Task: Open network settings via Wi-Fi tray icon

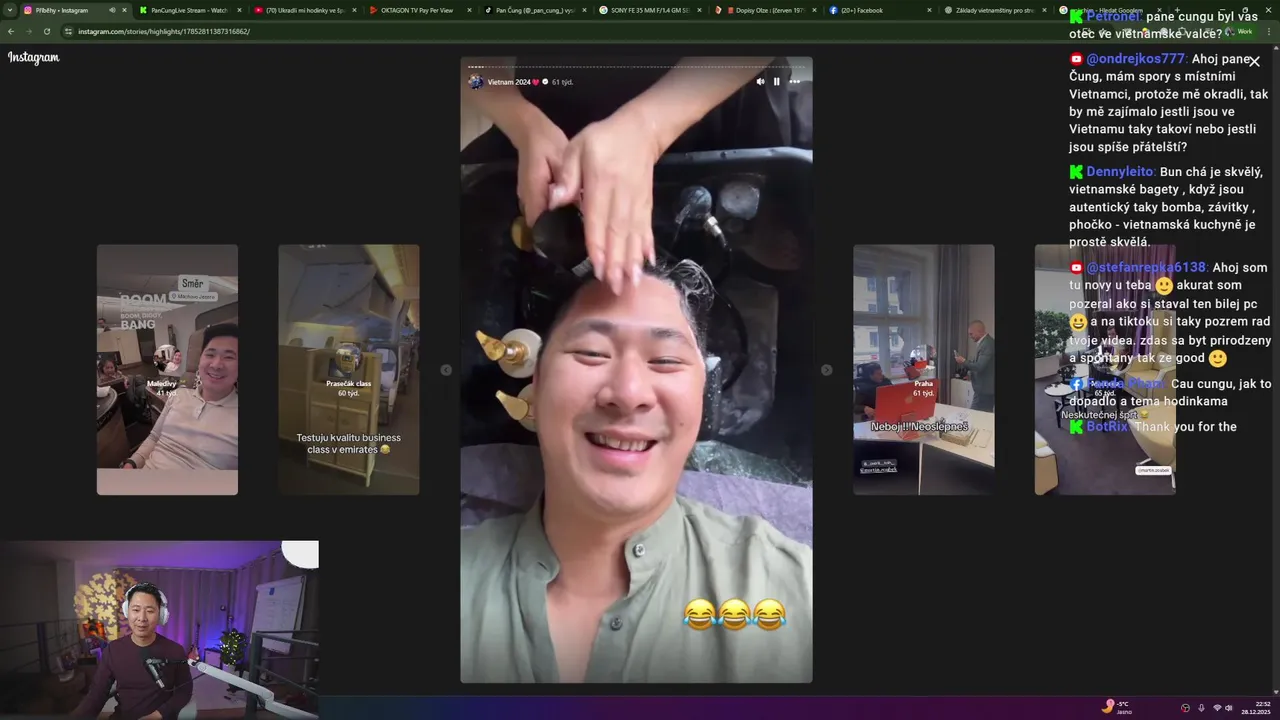Action: pyautogui.click(x=1217, y=707)
